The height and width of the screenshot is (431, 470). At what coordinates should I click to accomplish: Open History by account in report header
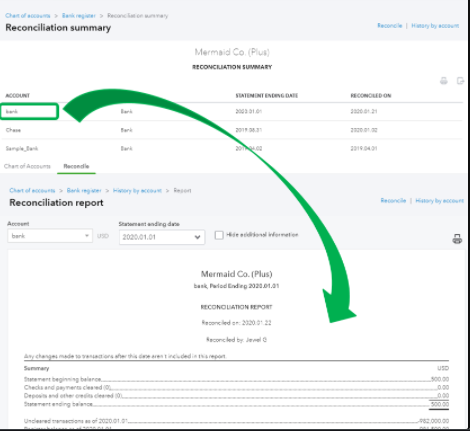439,200
